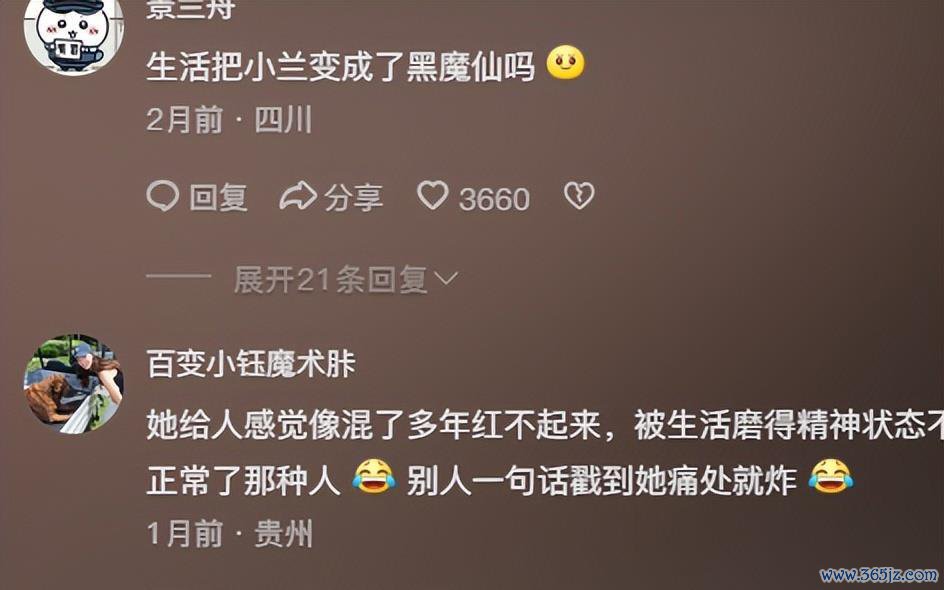
Task: Click the 回复 text label
Action: click(x=218, y=197)
